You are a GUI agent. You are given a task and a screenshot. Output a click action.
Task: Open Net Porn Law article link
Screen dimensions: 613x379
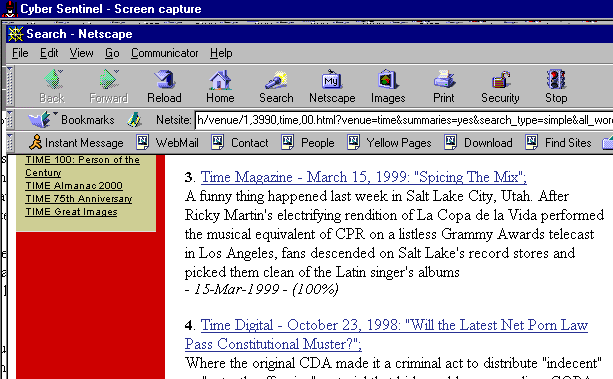tap(387, 334)
